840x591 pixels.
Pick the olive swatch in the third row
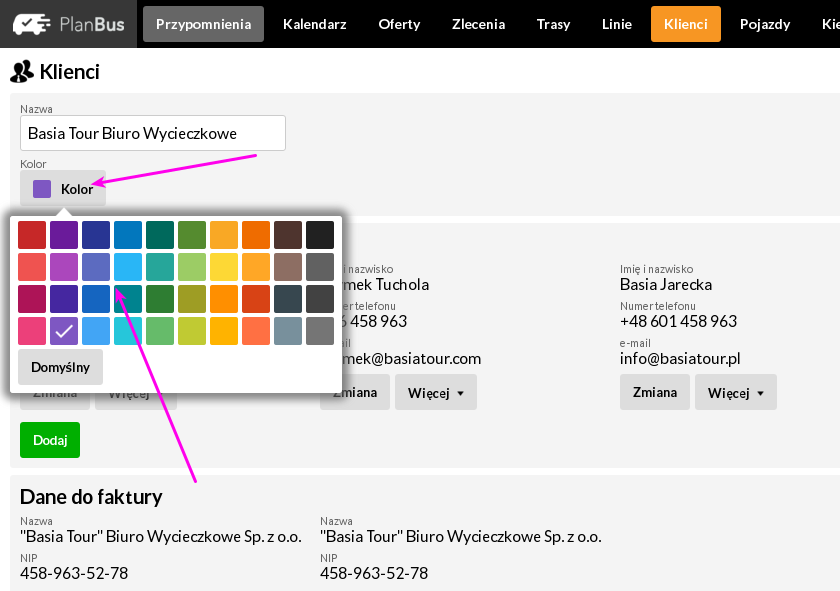point(192,299)
